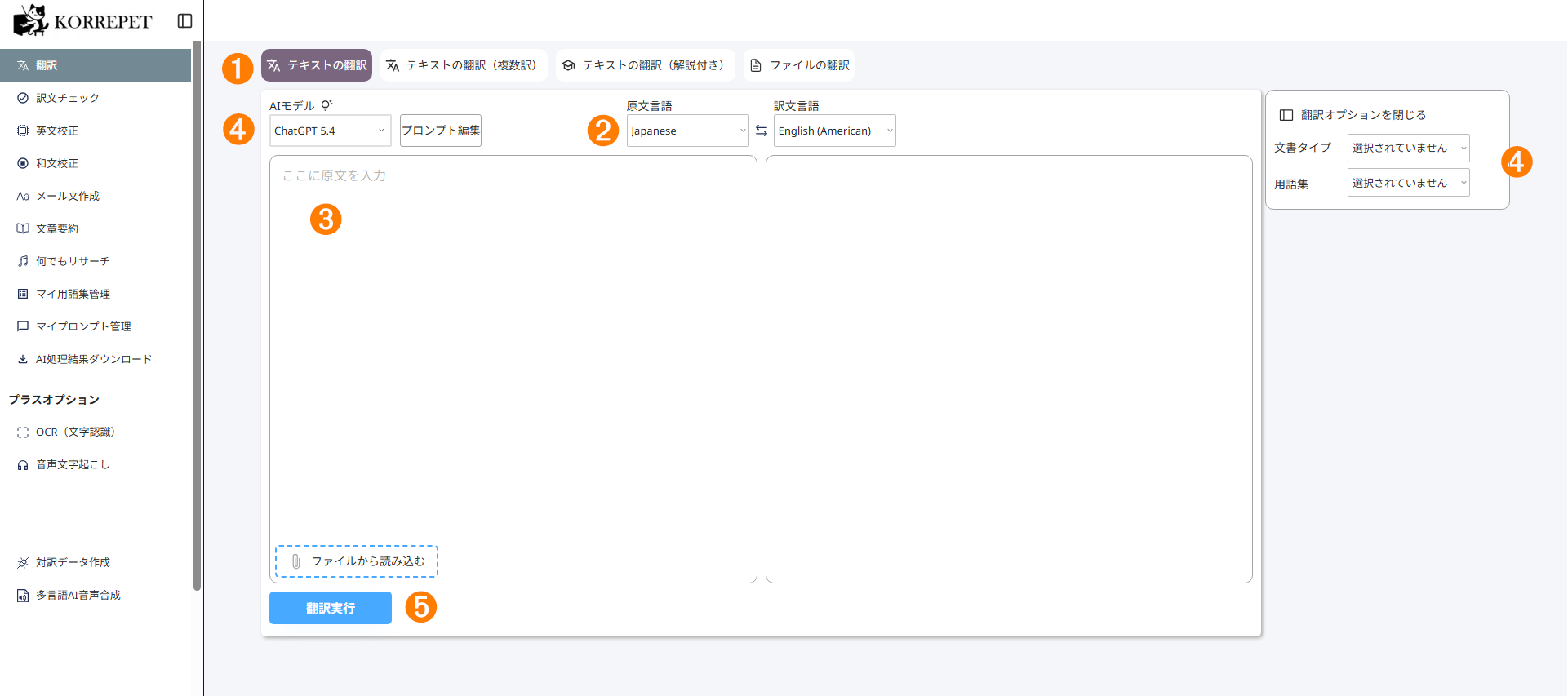Viewport: 1568px width, 696px height.
Task: Select the テキストの翻訳 tab
Action: click(317, 65)
